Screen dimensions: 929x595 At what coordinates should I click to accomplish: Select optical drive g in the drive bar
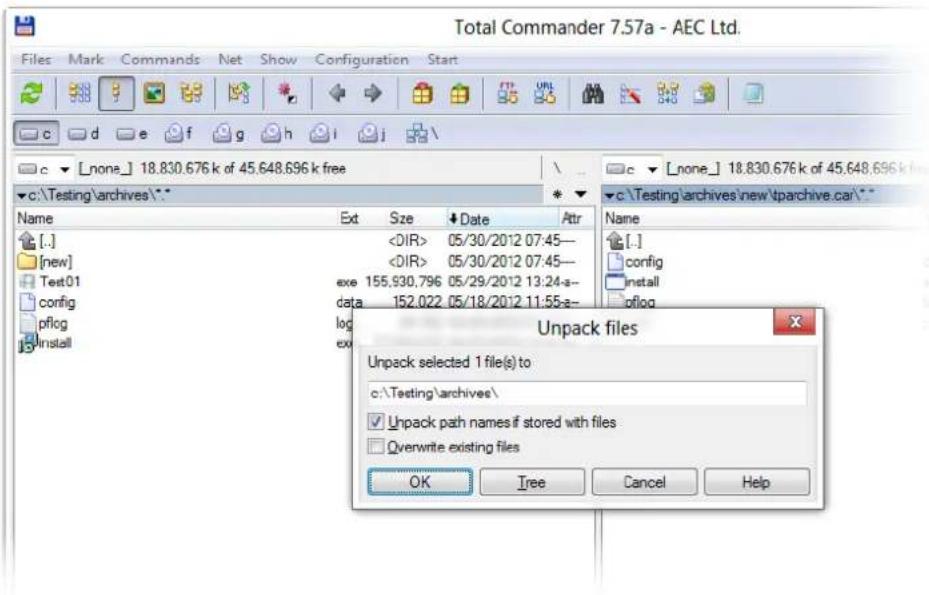(229, 135)
